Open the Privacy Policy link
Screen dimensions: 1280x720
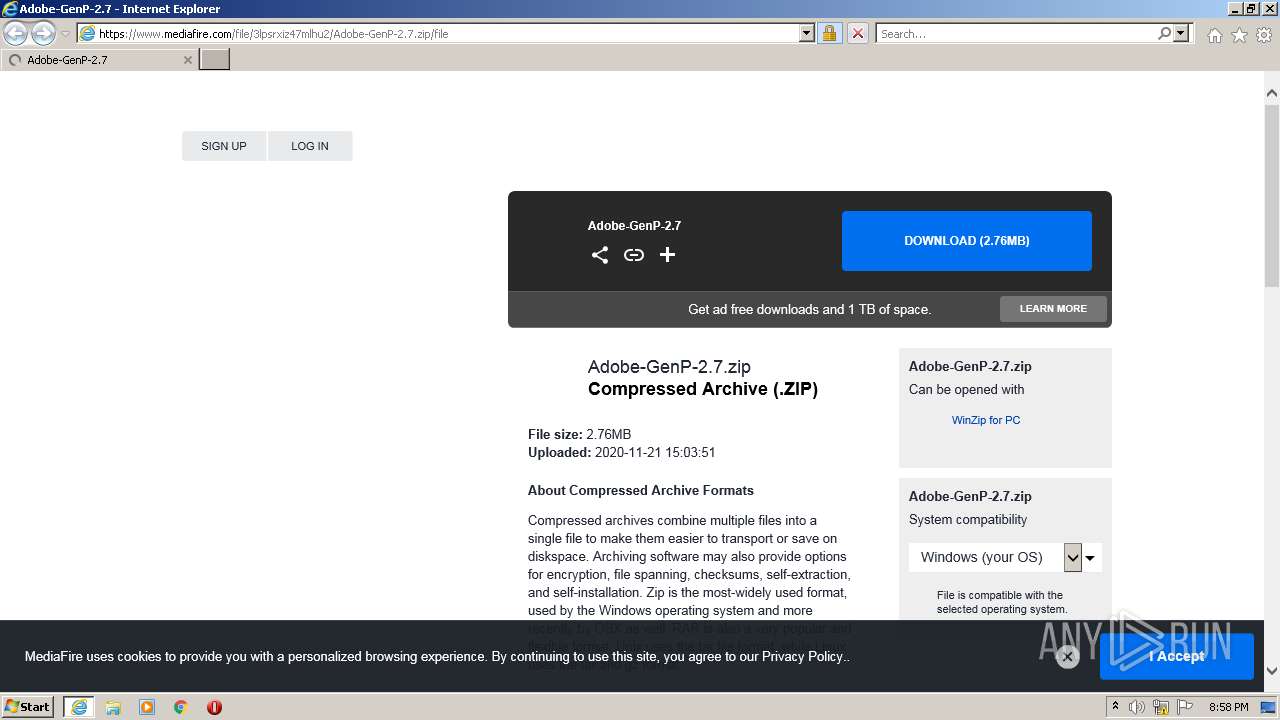tap(803, 657)
